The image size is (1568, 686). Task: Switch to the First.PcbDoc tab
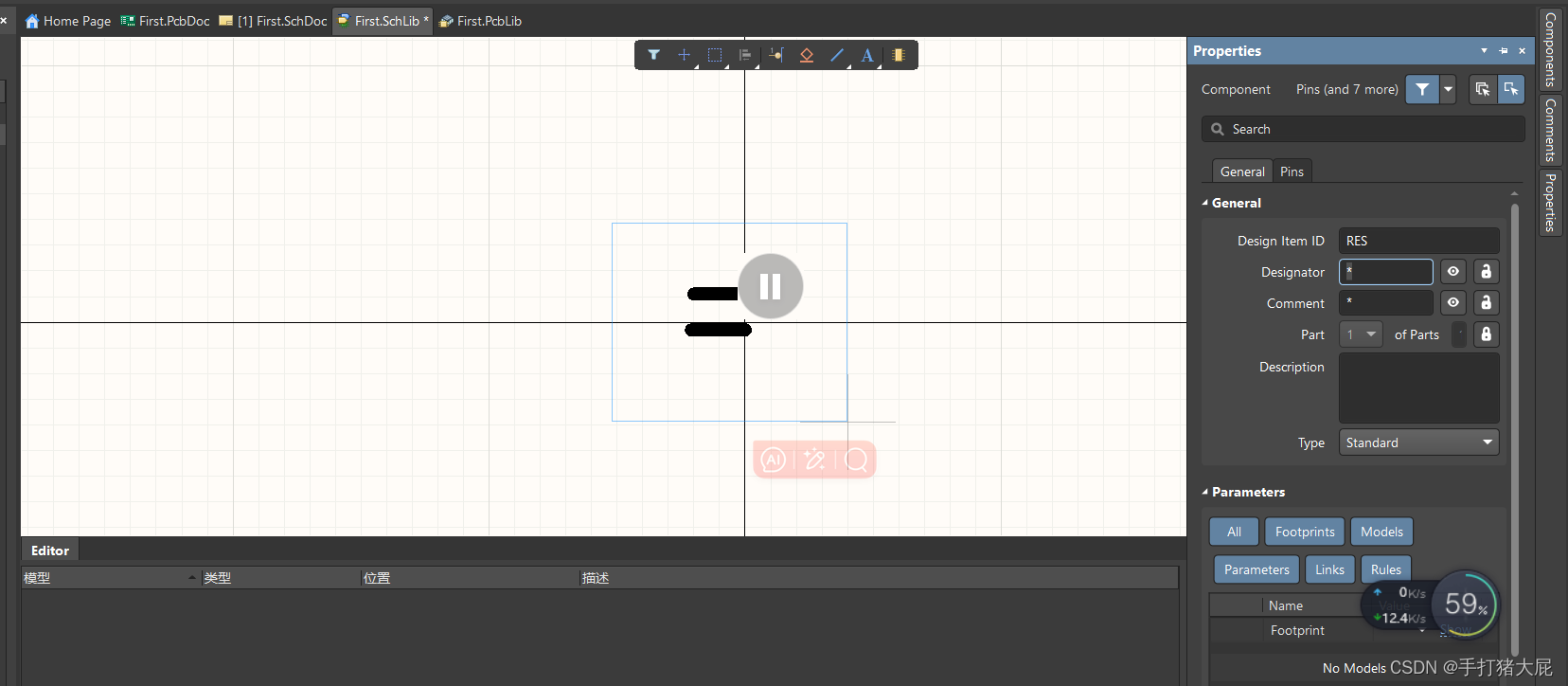pyautogui.click(x=166, y=21)
